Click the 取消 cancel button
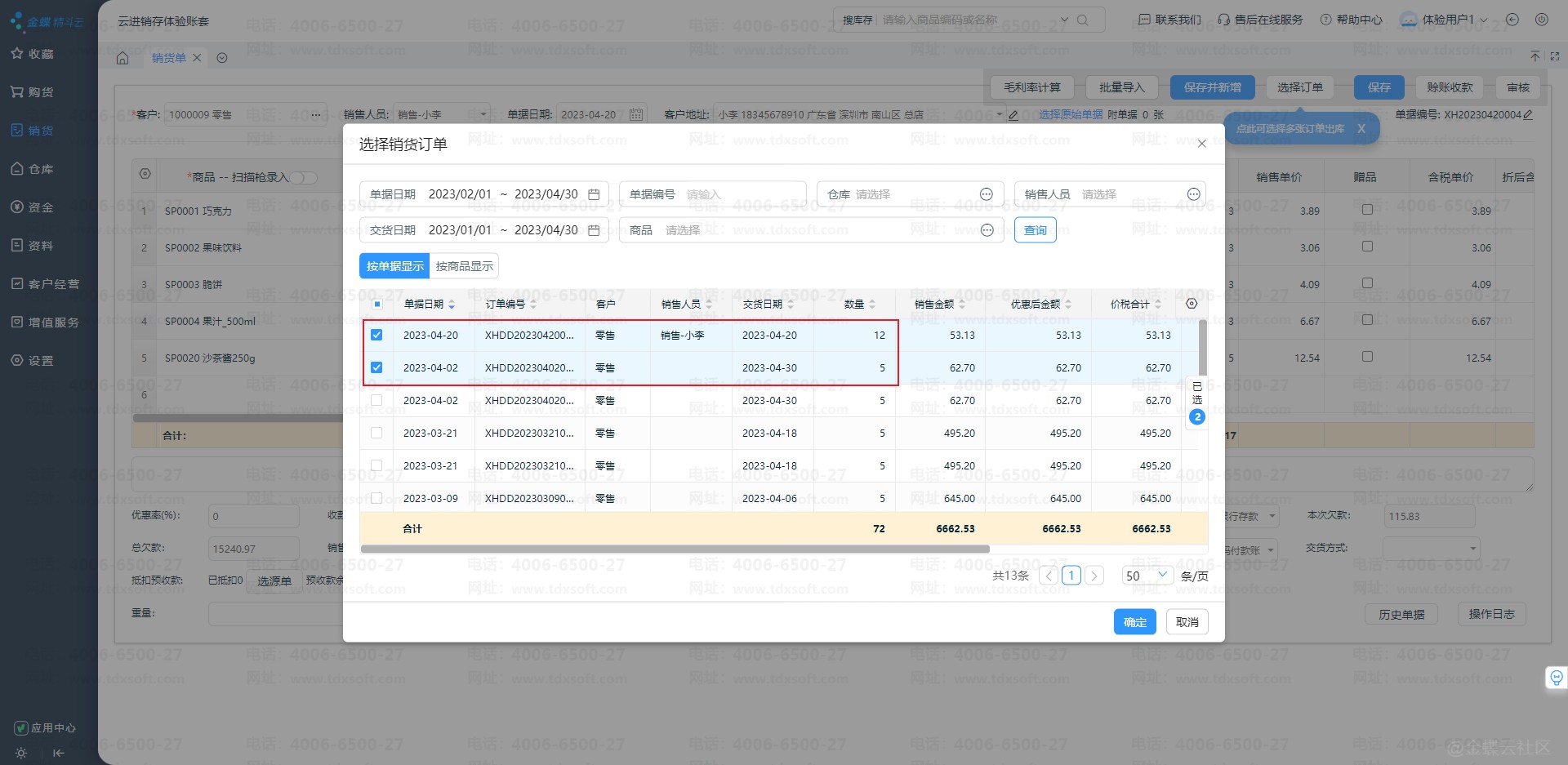 [1187, 622]
